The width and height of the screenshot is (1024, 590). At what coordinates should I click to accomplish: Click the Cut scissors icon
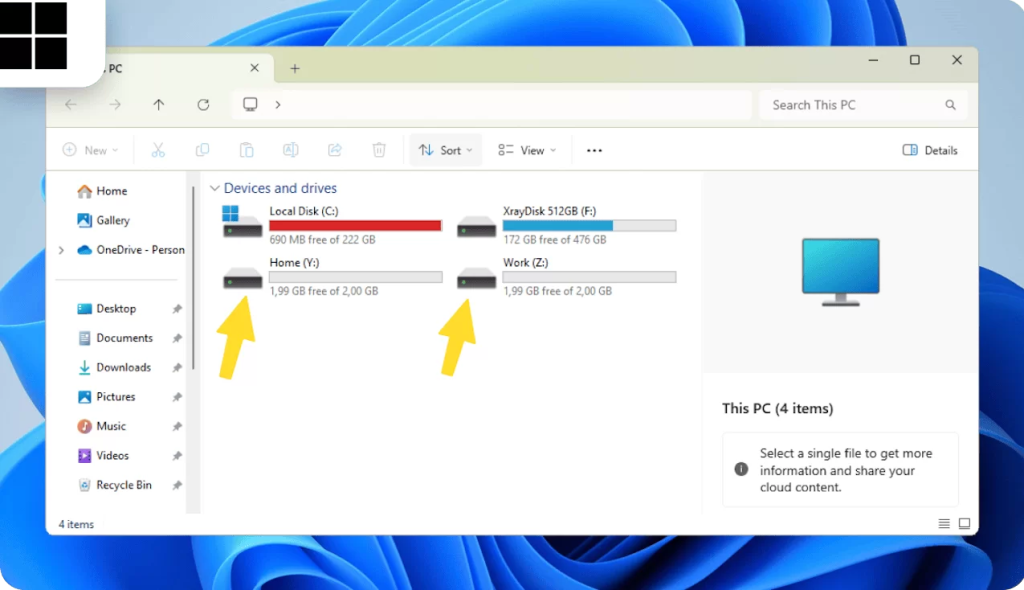158,150
